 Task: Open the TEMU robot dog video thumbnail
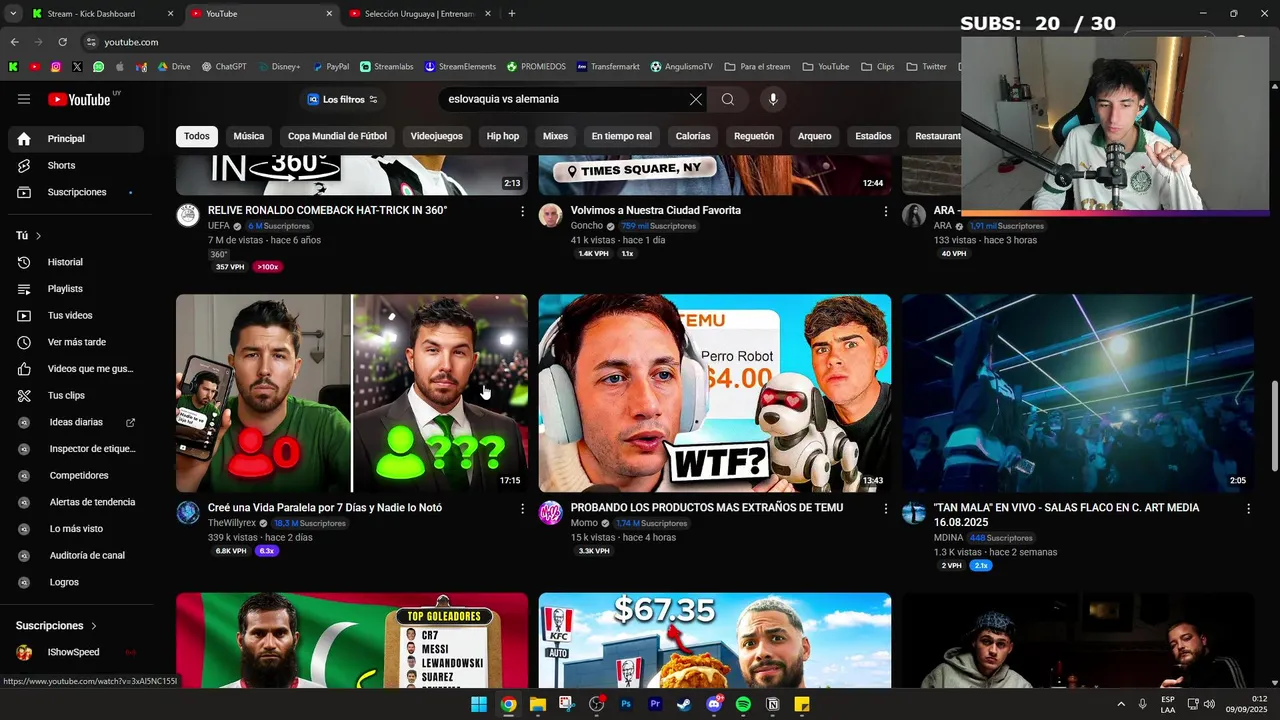coord(715,393)
